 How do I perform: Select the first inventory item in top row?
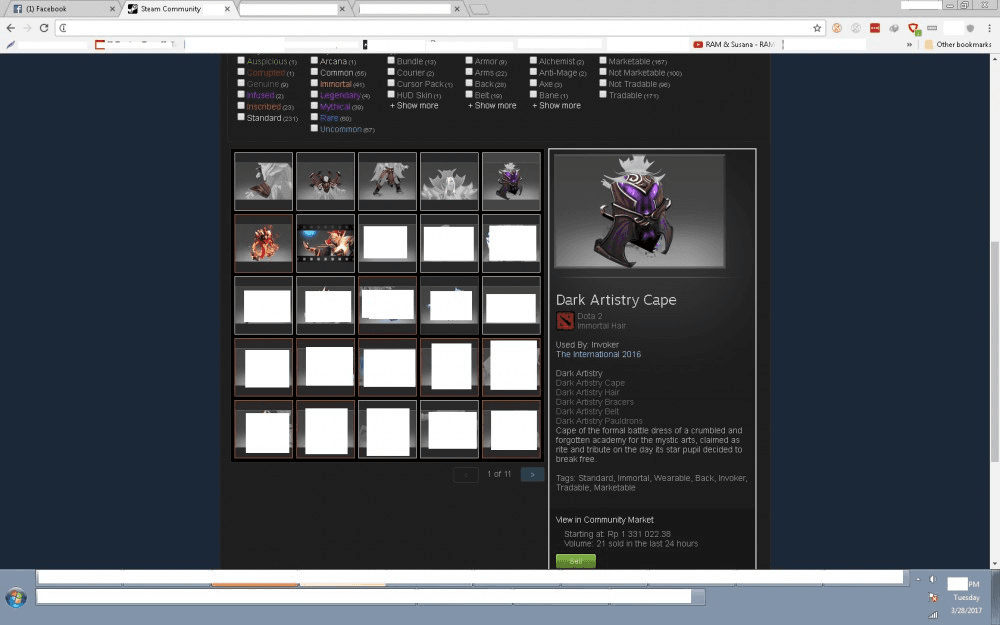point(263,181)
